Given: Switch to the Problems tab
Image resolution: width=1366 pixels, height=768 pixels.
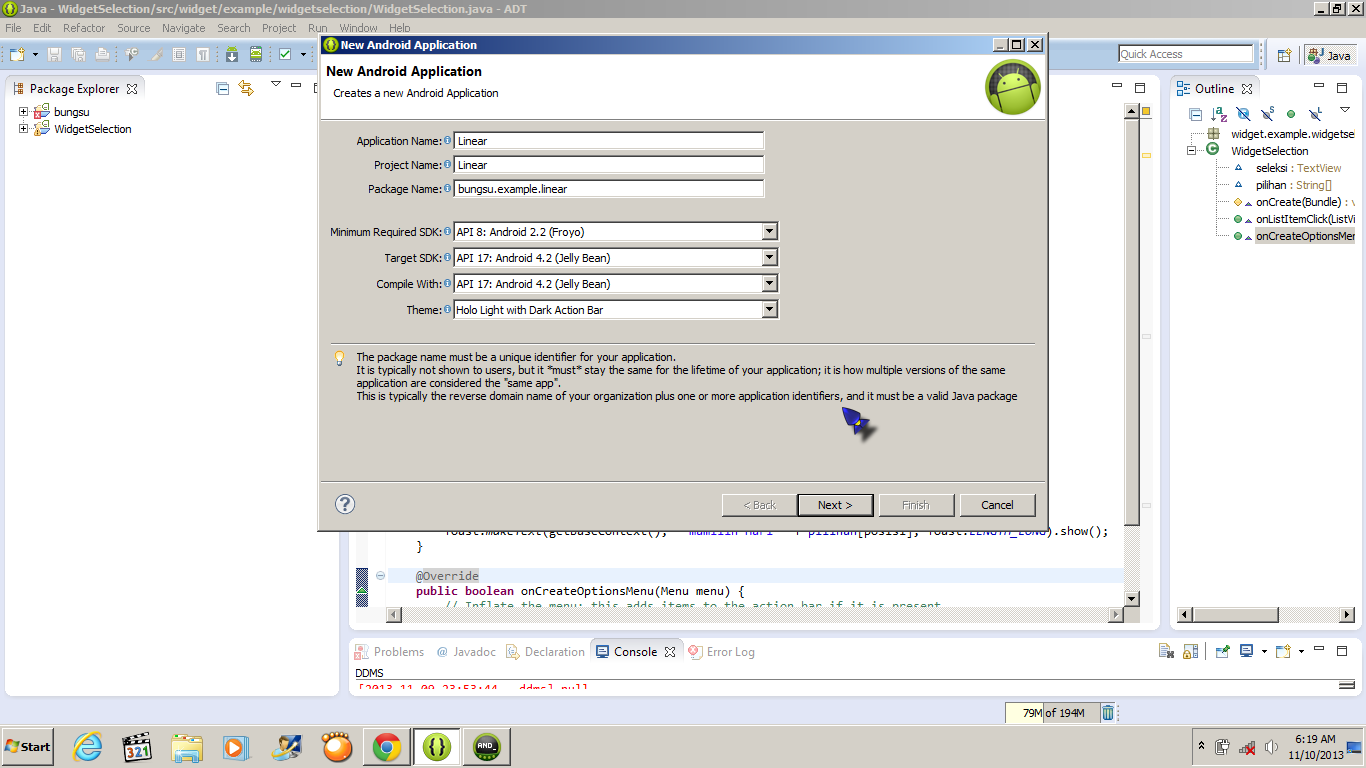Looking at the screenshot, I should (389, 652).
